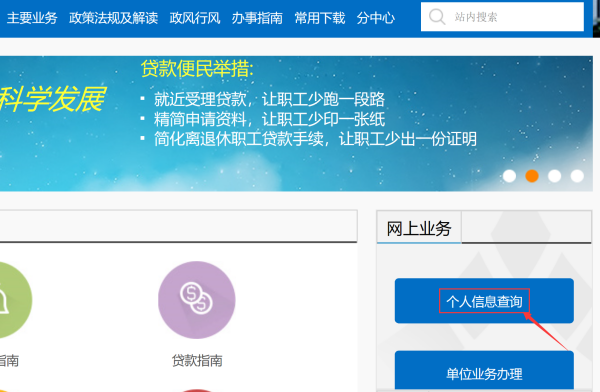Click the 站内搜索 search input field
Viewport: 600px width, 392px height.
[x=502, y=17]
